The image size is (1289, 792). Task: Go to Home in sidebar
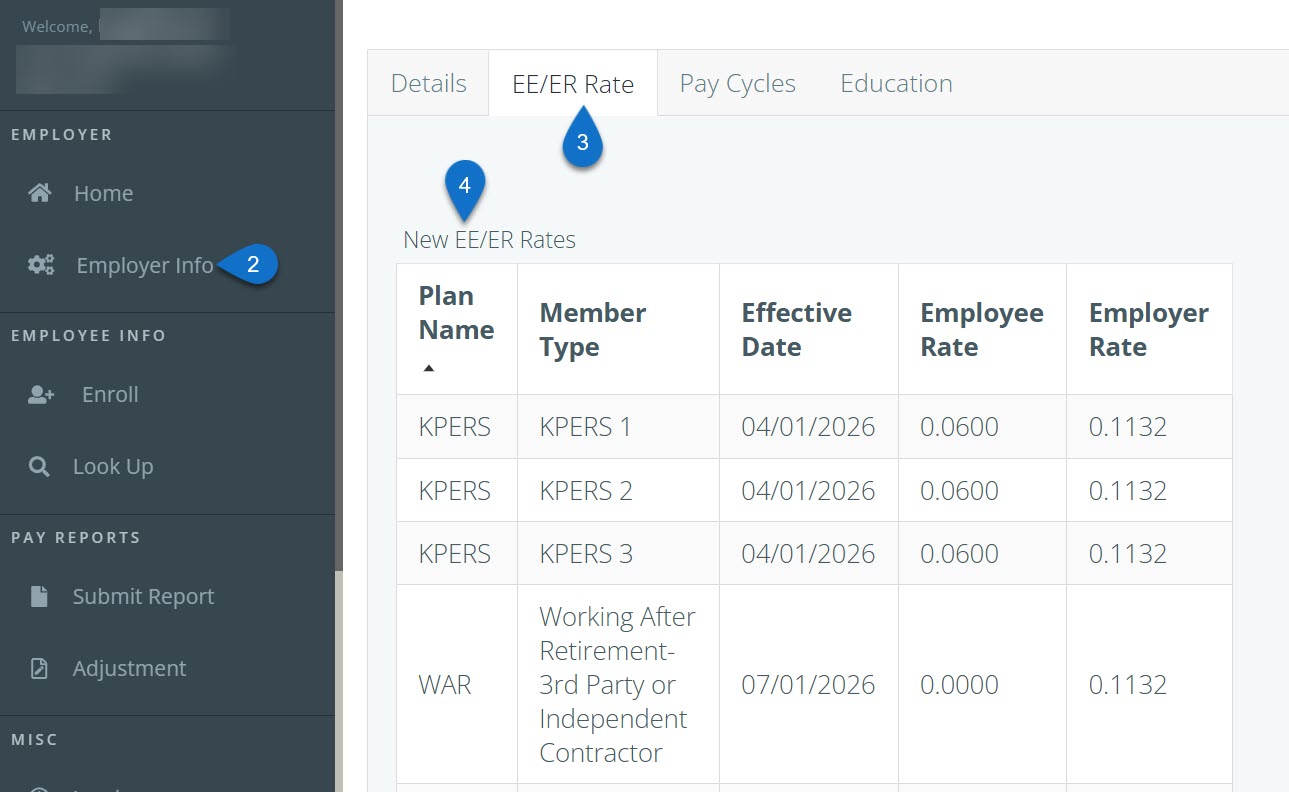[x=103, y=193]
